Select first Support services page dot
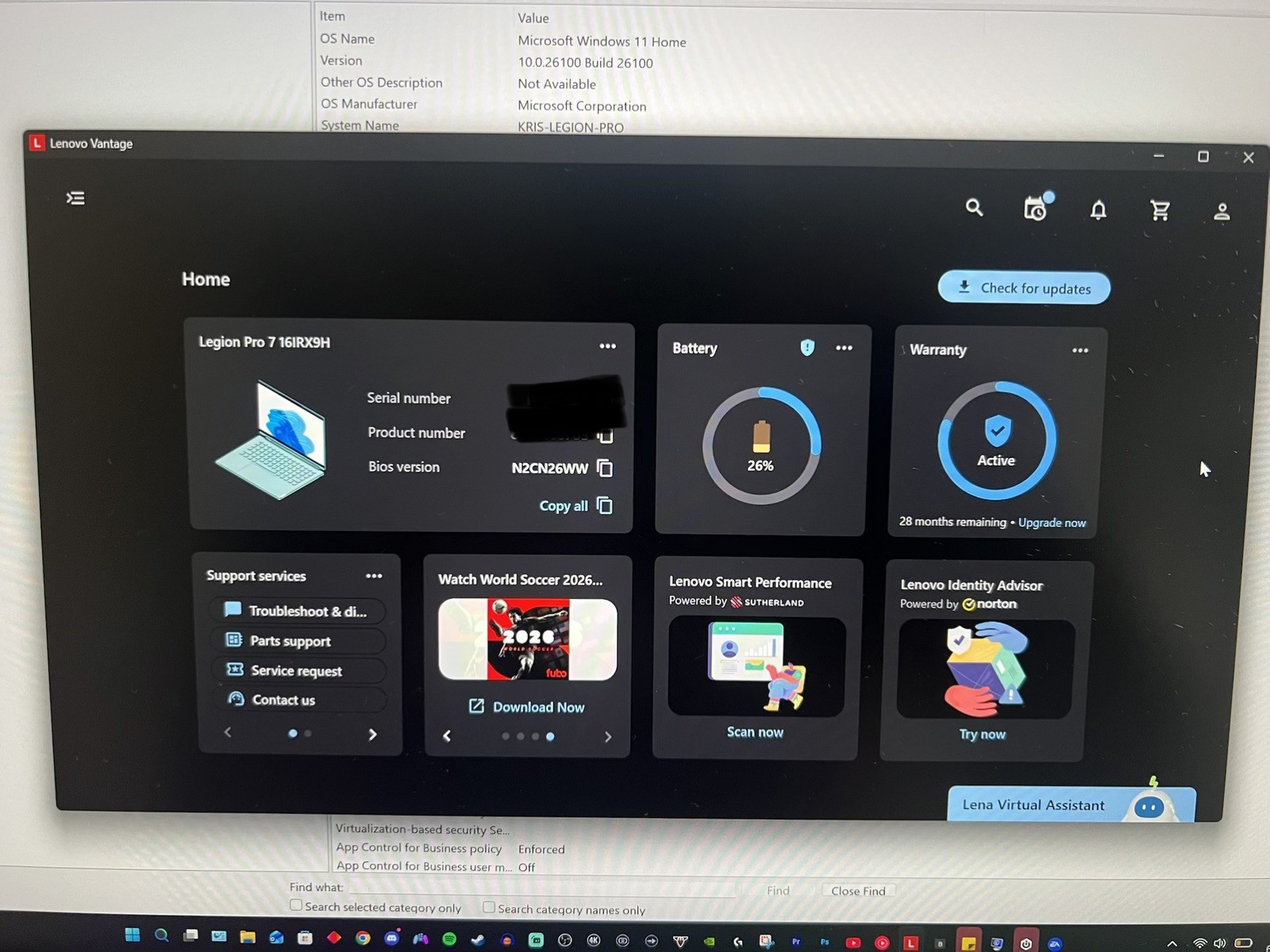Viewport: 1270px width, 952px height. tap(293, 734)
